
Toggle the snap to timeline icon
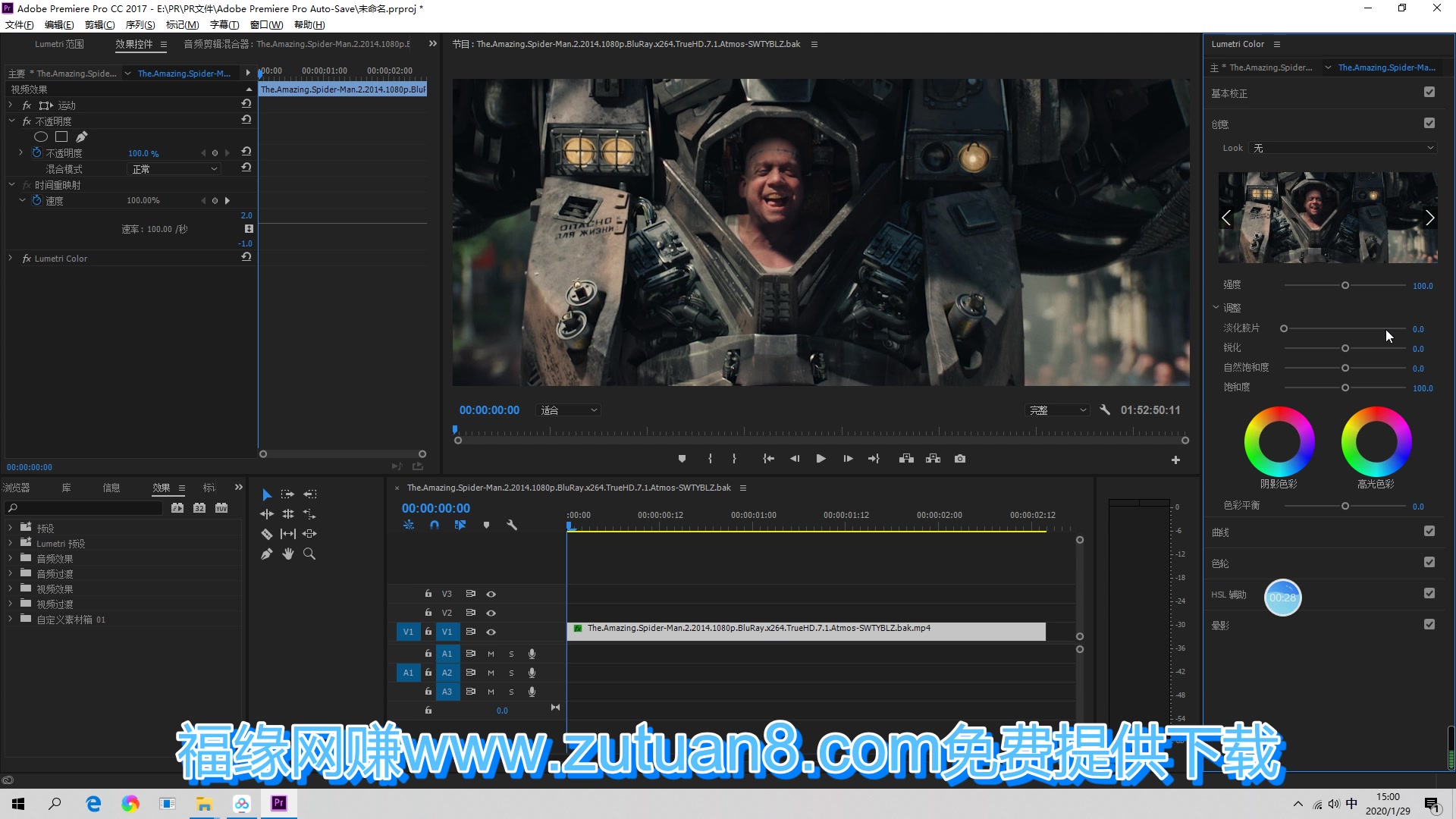tap(434, 525)
